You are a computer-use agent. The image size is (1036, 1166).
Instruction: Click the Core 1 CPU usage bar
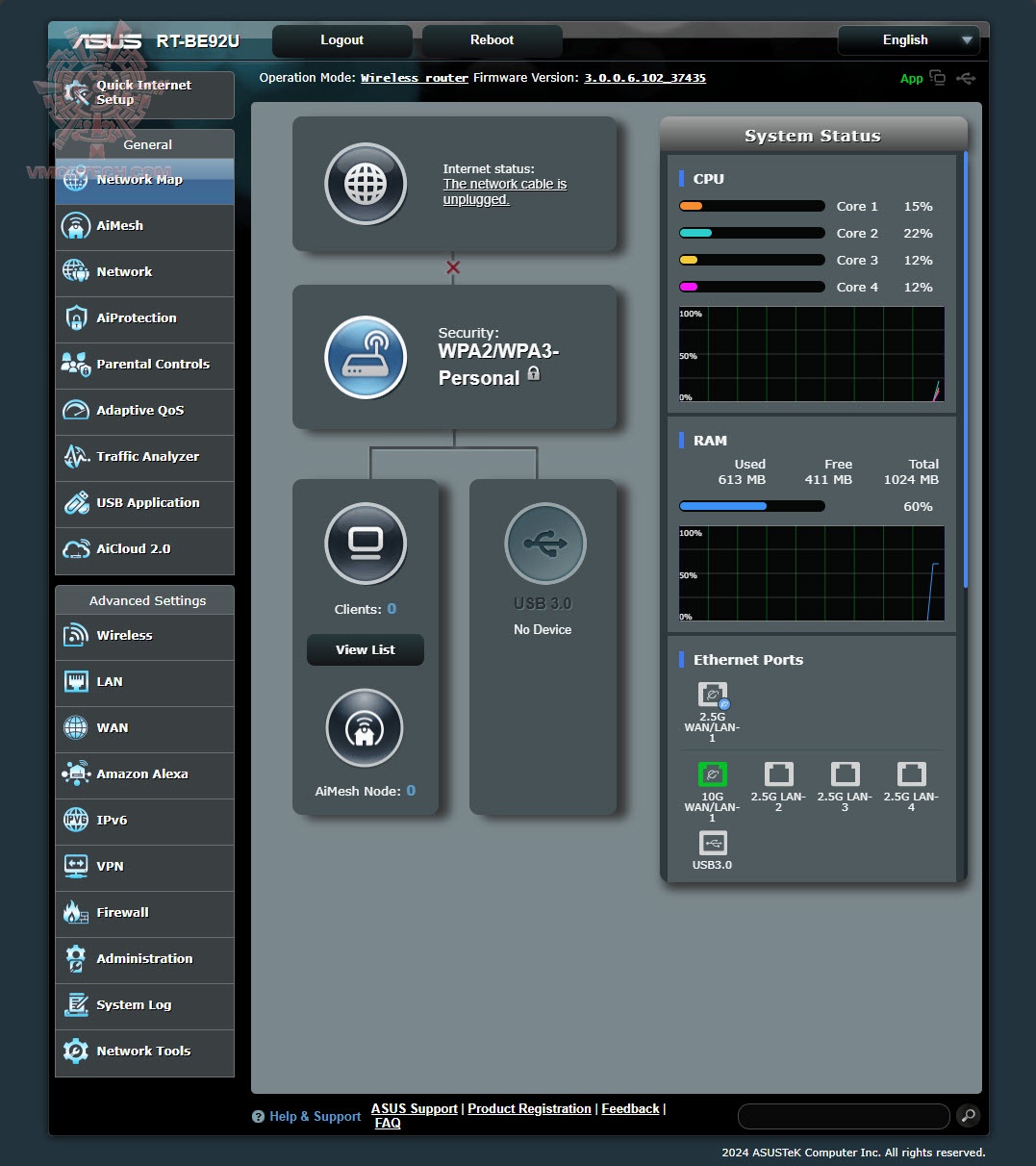click(x=752, y=206)
